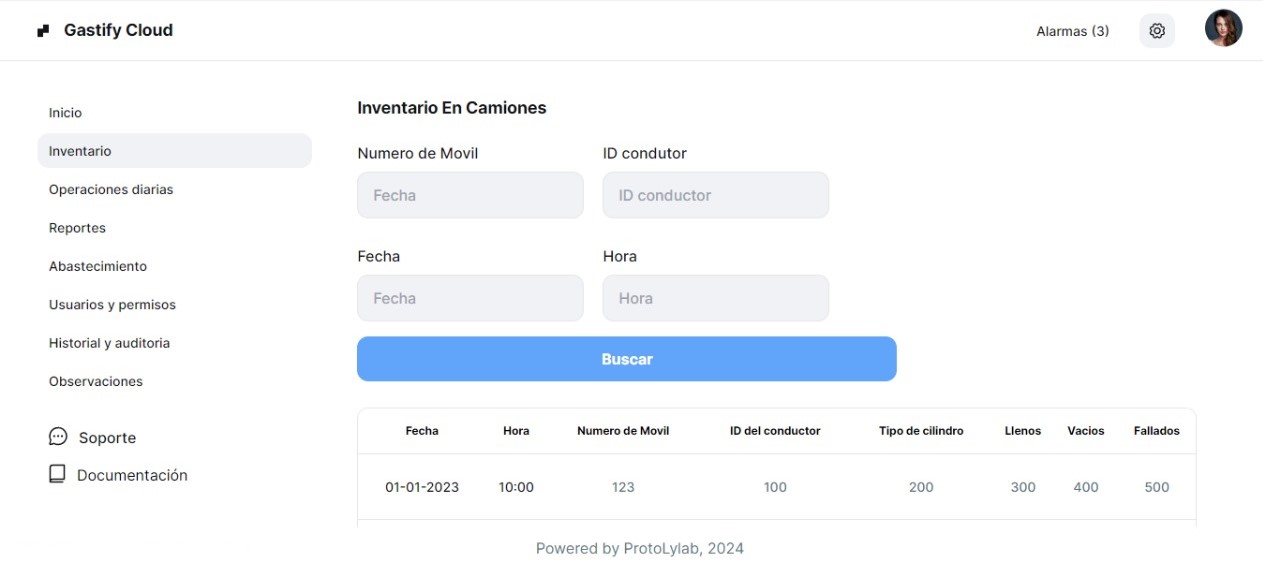Open Observaciones in the sidebar
The image size is (1263, 566).
[96, 381]
